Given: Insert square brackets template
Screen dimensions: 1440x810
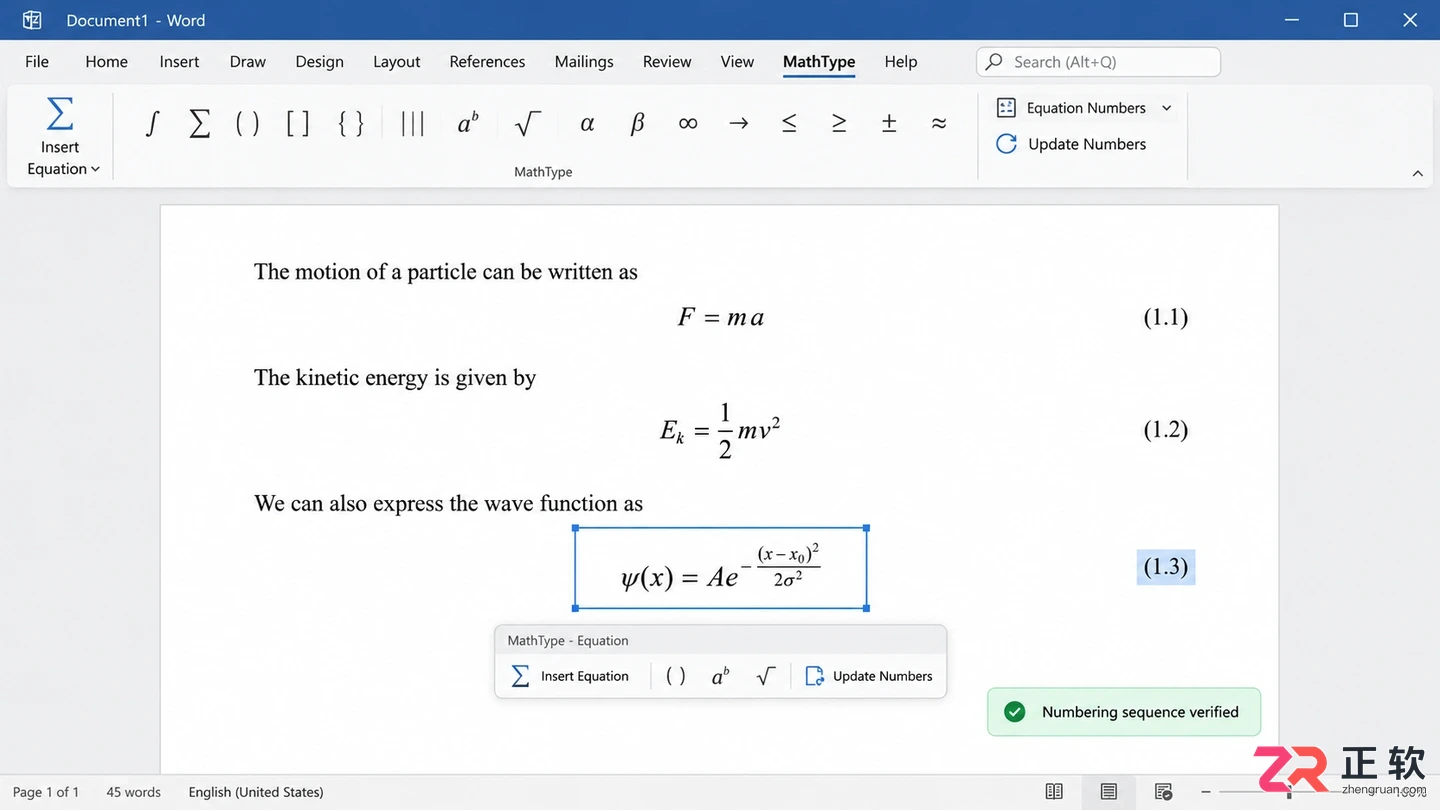Looking at the screenshot, I should click(298, 123).
